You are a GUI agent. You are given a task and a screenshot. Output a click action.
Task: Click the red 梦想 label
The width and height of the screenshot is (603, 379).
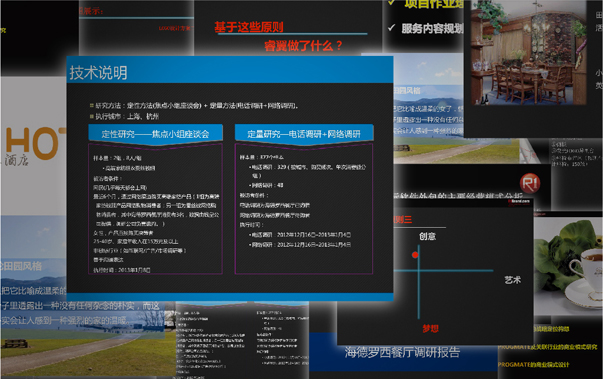coord(430,329)
